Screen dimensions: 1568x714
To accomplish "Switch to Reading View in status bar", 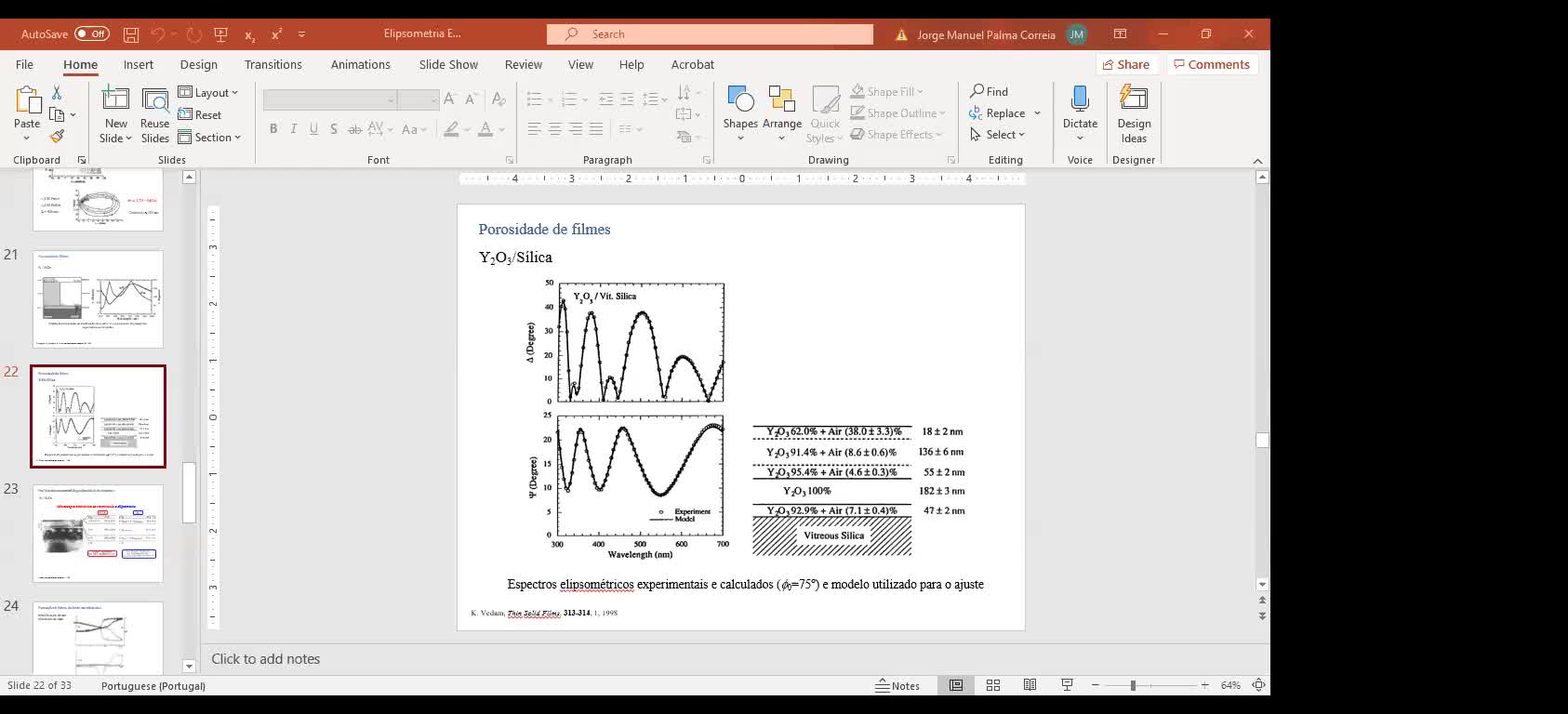I will coord(1030,685).
